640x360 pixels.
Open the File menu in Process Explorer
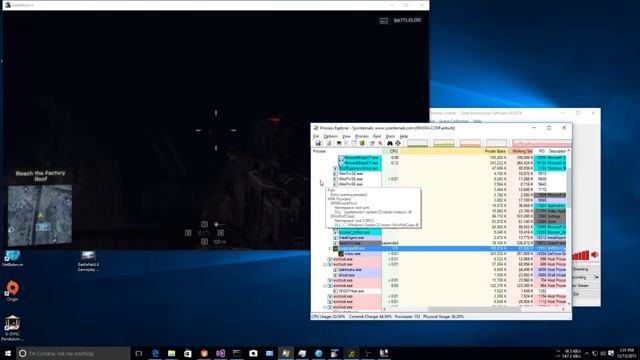pyautogui.click(x=316, y=136)
